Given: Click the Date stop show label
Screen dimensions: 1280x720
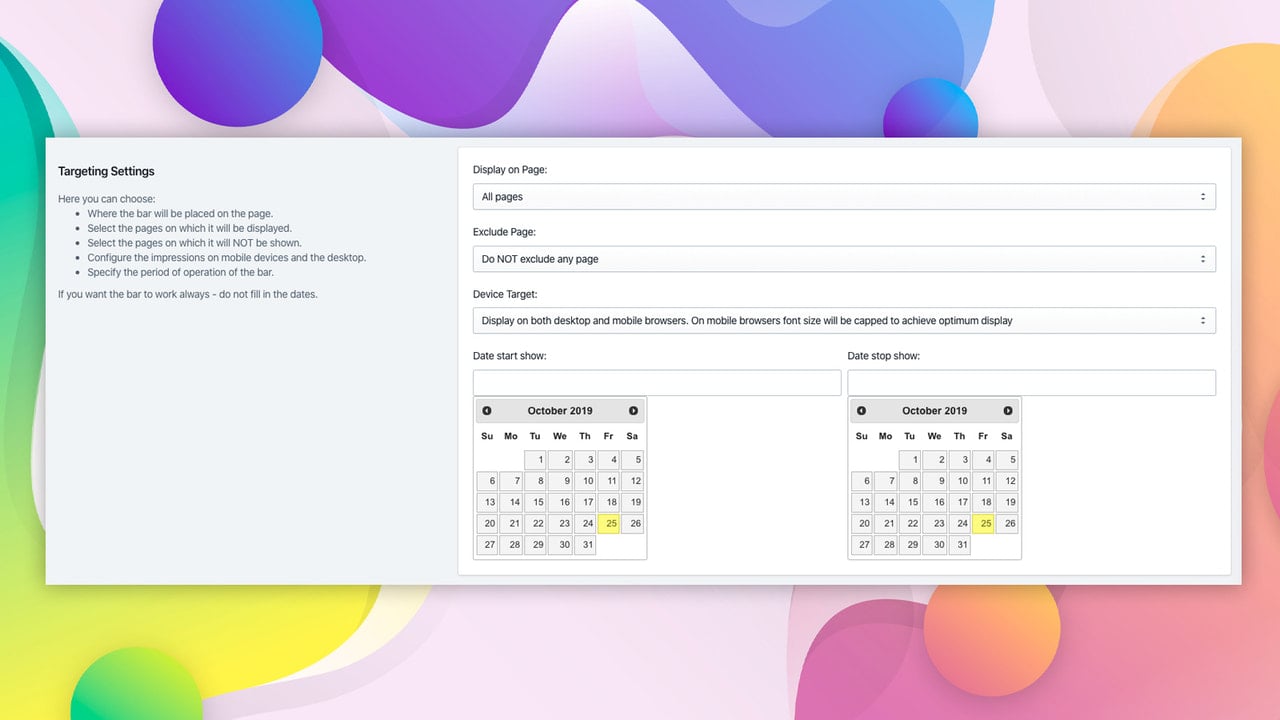Looking at the screenshot, I should (x=884, y=356).
